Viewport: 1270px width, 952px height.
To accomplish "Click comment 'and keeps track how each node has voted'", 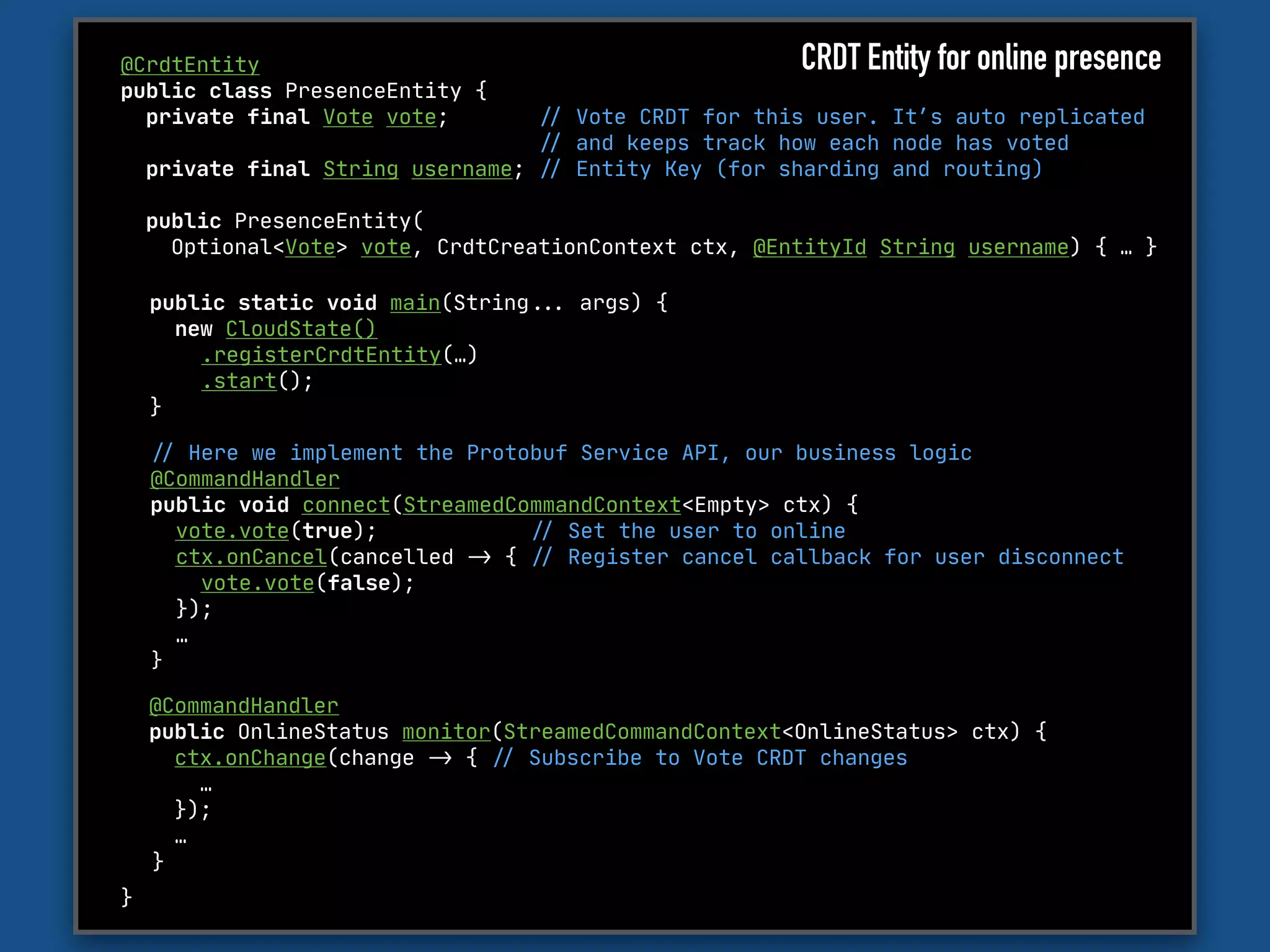I will [804, 143].
